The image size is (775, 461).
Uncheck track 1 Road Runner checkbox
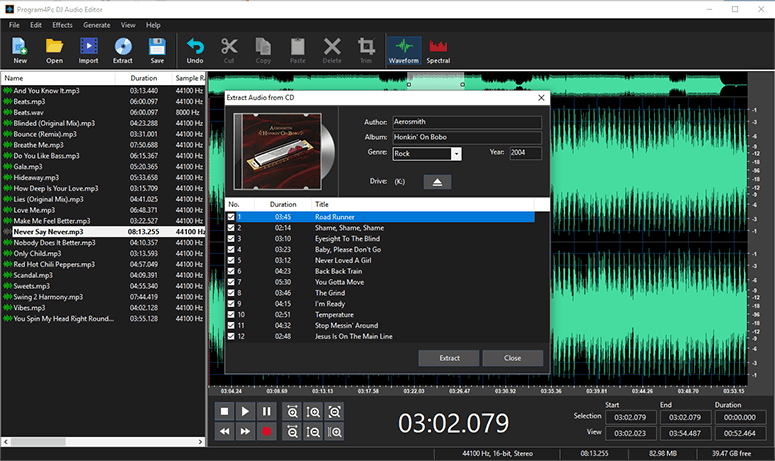[x=232, y=216]
